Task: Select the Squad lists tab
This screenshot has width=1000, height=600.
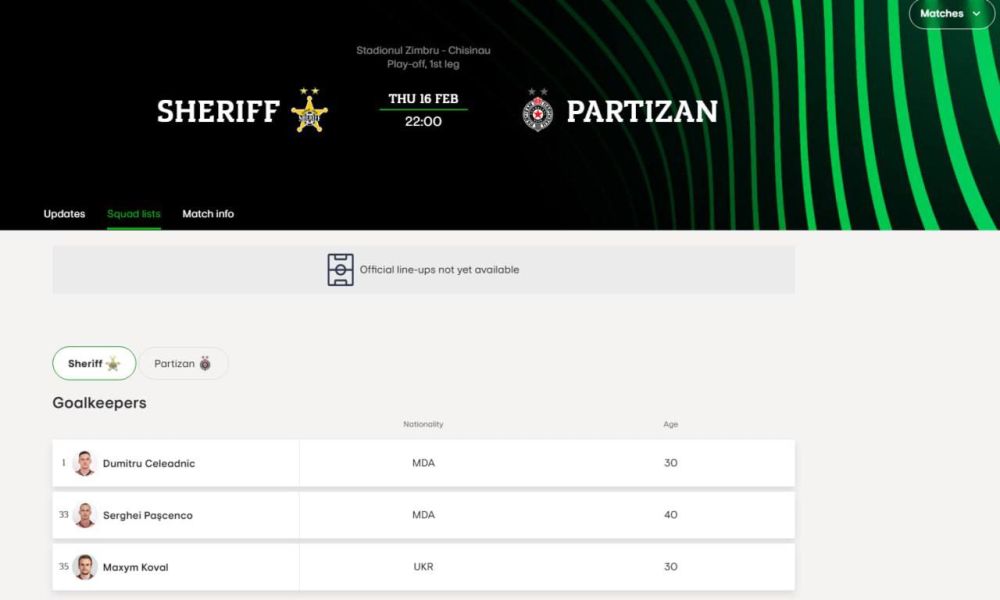Action: coord(134,214)
